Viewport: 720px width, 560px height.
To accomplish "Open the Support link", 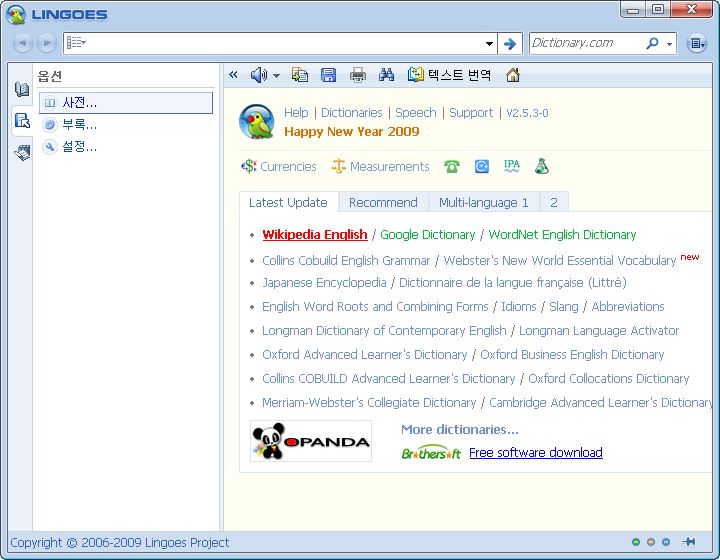I will (471, 112).
